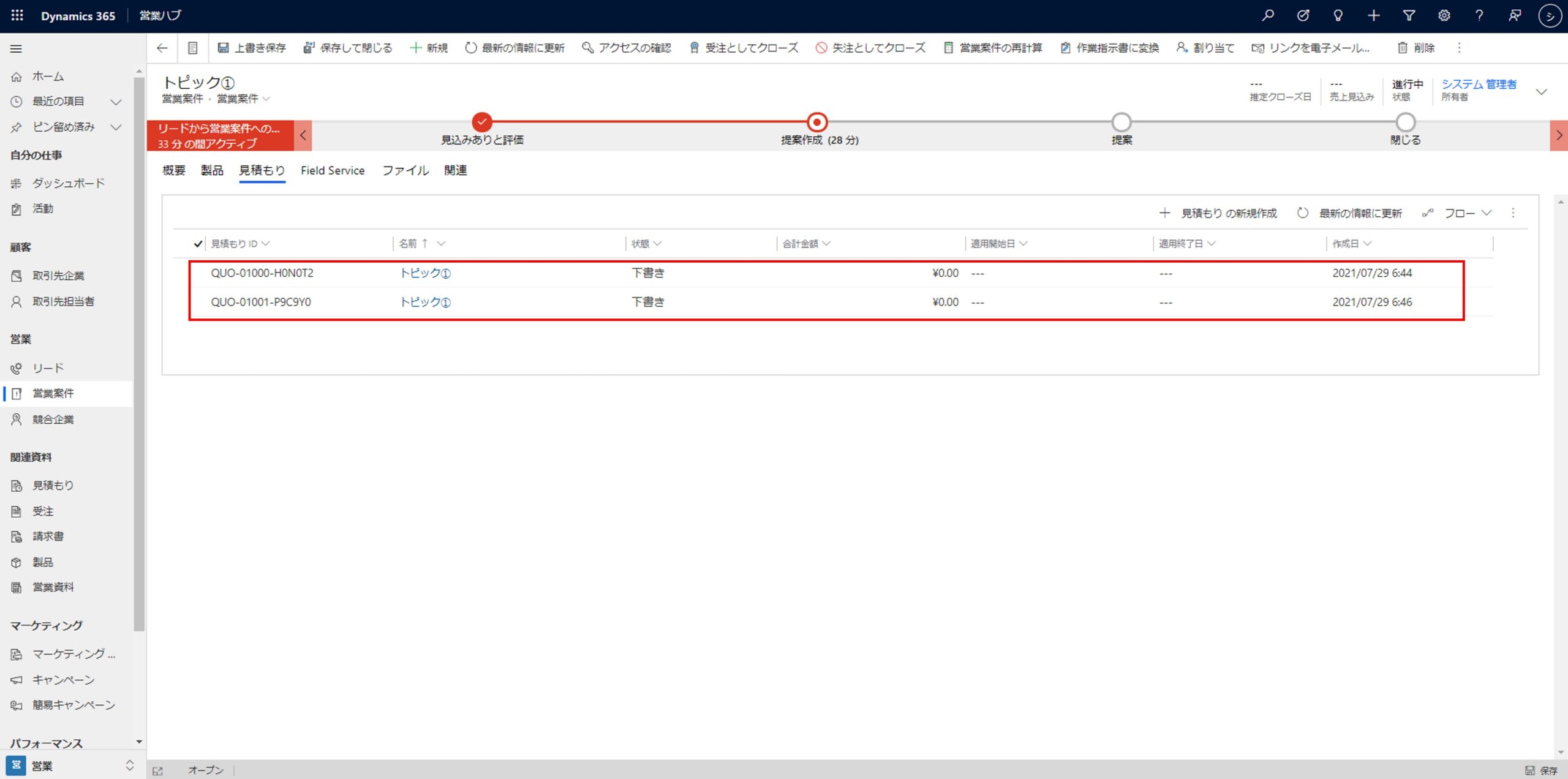The width and height of the screenshot is (1568, 779).
Task: Toggle the select-all checkmark in grid header
Action: tap(197, 244)
